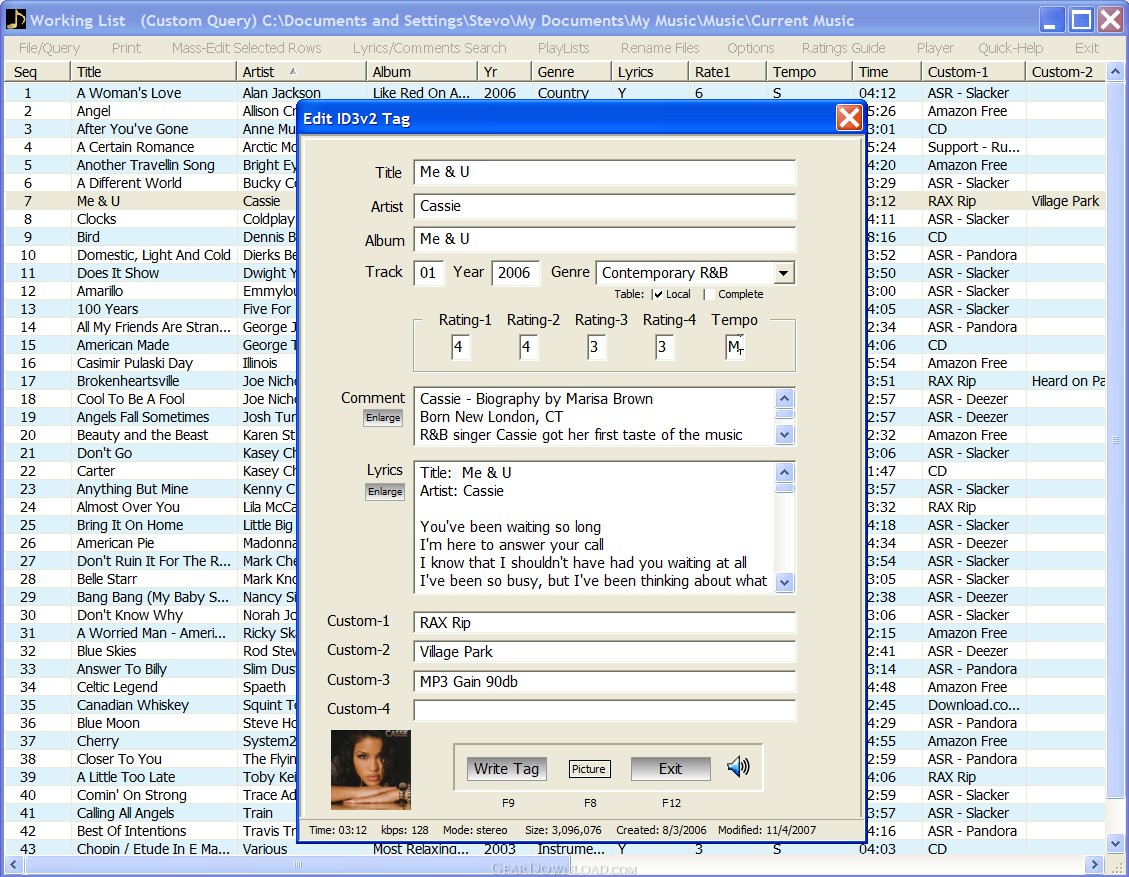Click the Custom-1 field with RAX Rip
This screenshot has width=1129, height=877.
tap(605, 623)
